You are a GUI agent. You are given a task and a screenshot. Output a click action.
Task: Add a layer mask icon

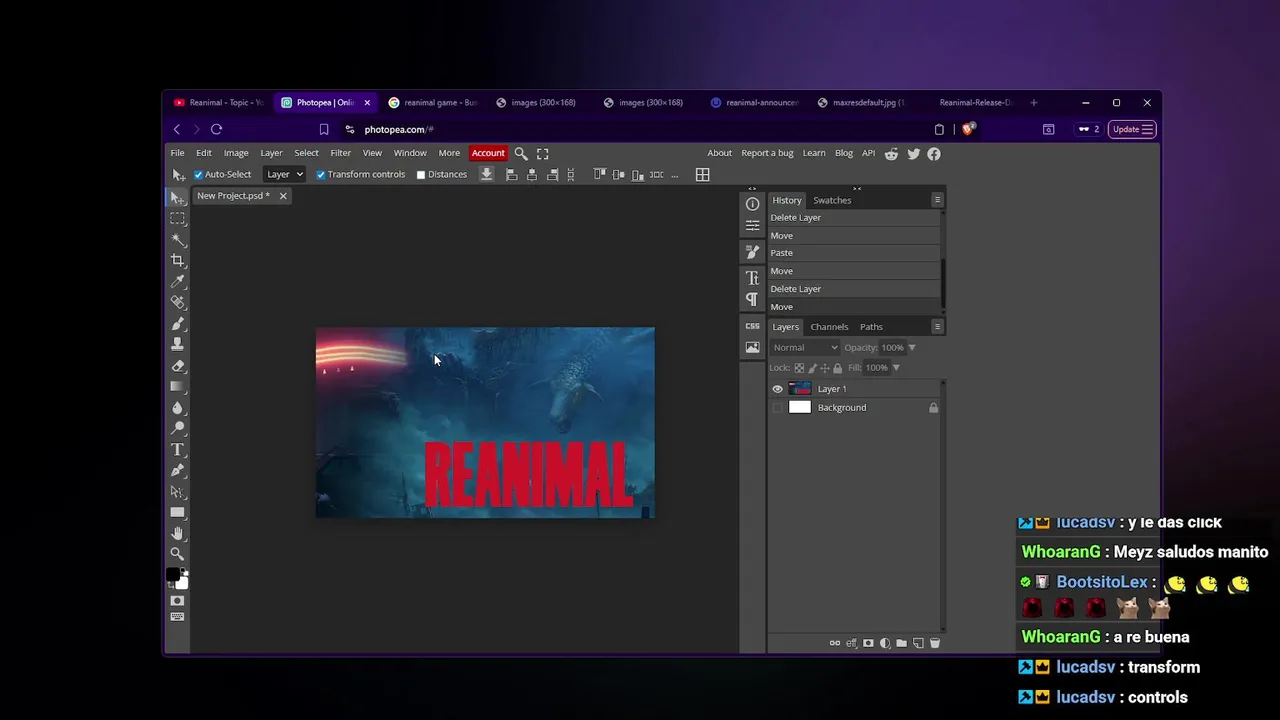pos(868,643)
